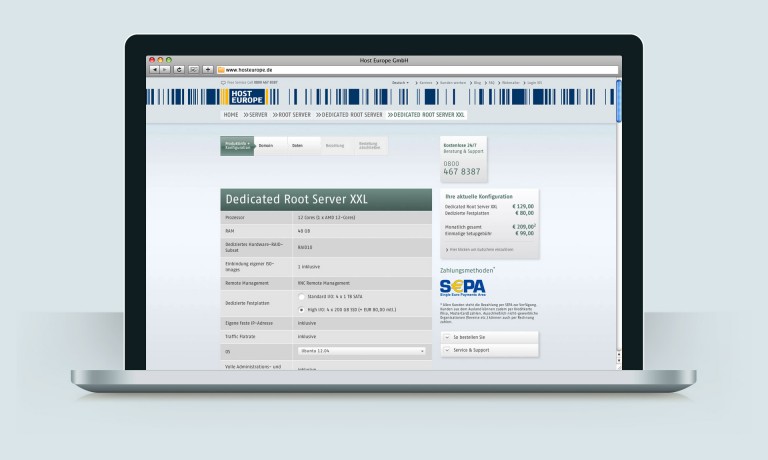The width and height of the screenshot is (768, 460).
Task: Click the 'Remote Management' row label
Action: (247, 283)
